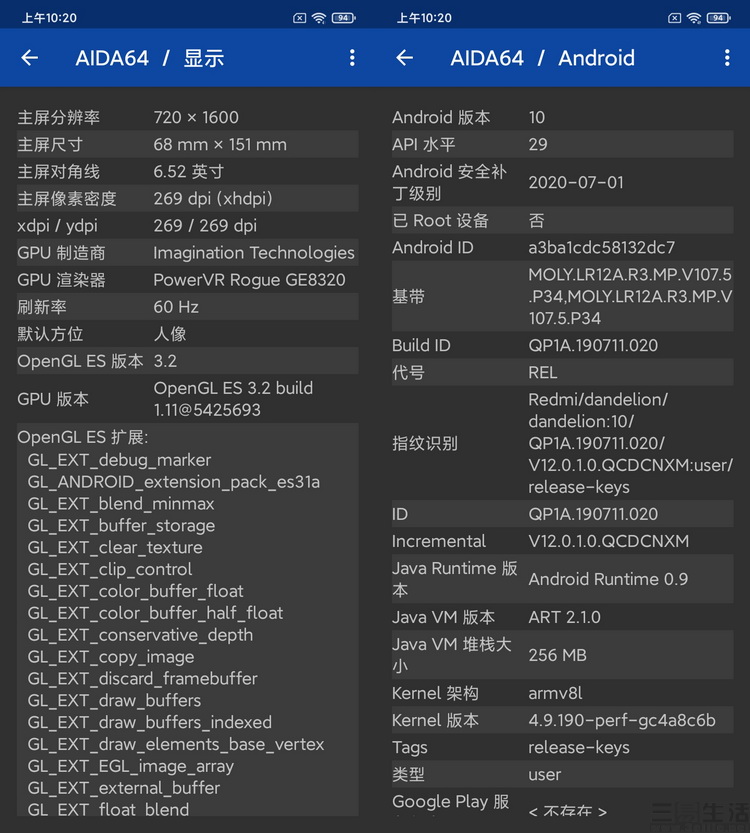The height and width of the screenshot is (833, 750).
Task: Select GL_EXT_blend_minmax extension
Action: click(121, 503)
